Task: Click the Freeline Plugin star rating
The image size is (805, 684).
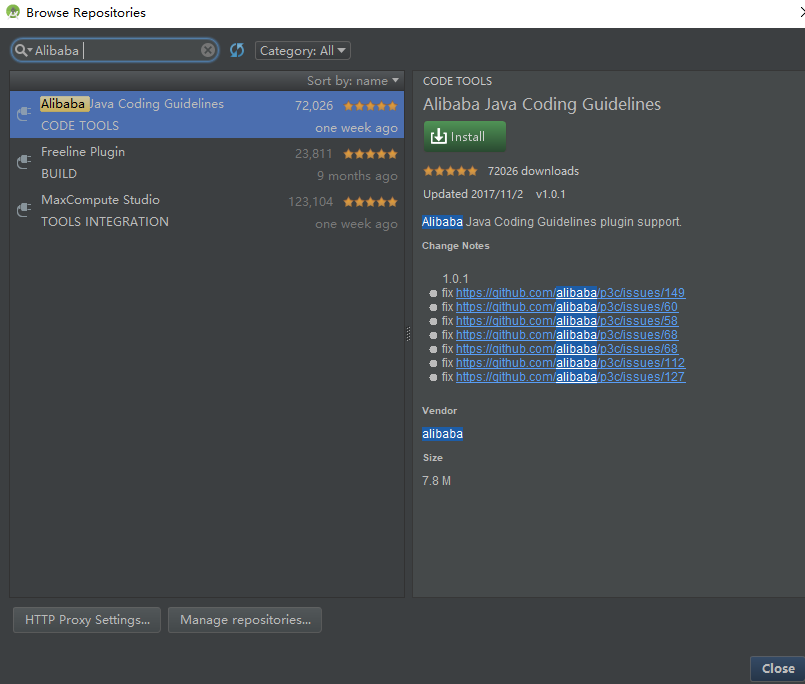Action: (370, 154)
